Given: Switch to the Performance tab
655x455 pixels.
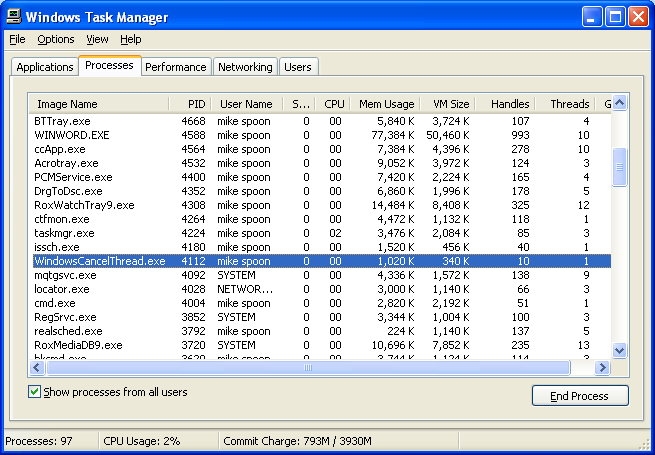Looking at the screenshot, I should [x=176, y=67].
